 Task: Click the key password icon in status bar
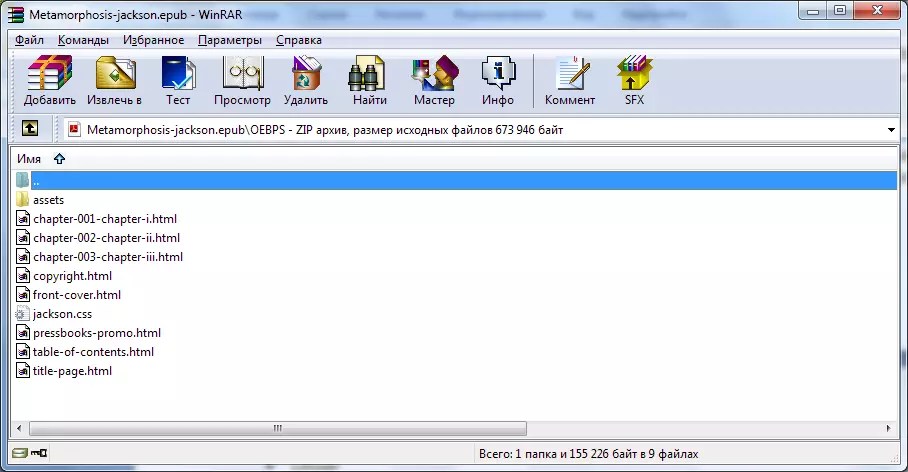(x=39, y=453)
